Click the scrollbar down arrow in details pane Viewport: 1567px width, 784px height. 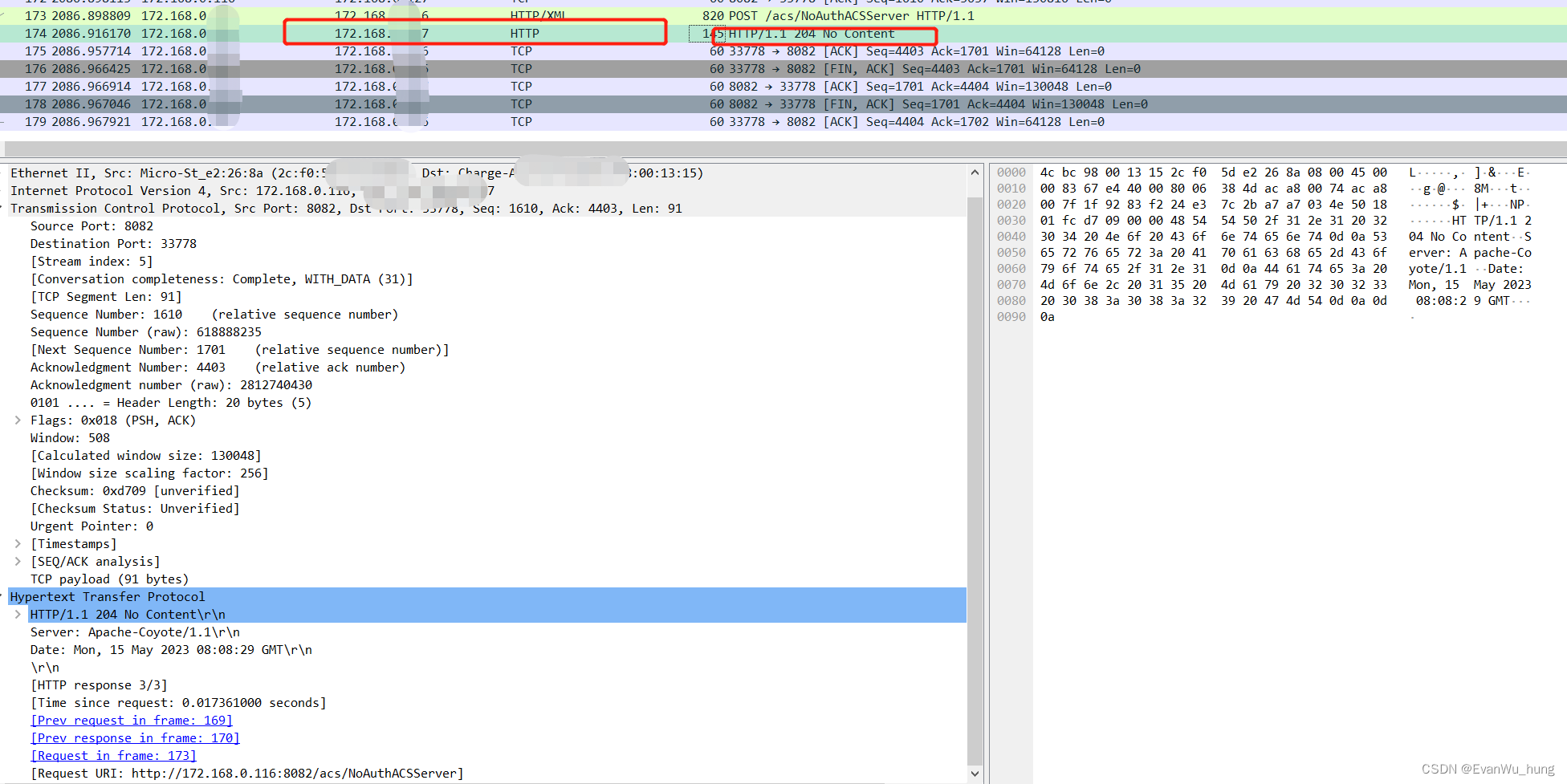coord(975,774)
